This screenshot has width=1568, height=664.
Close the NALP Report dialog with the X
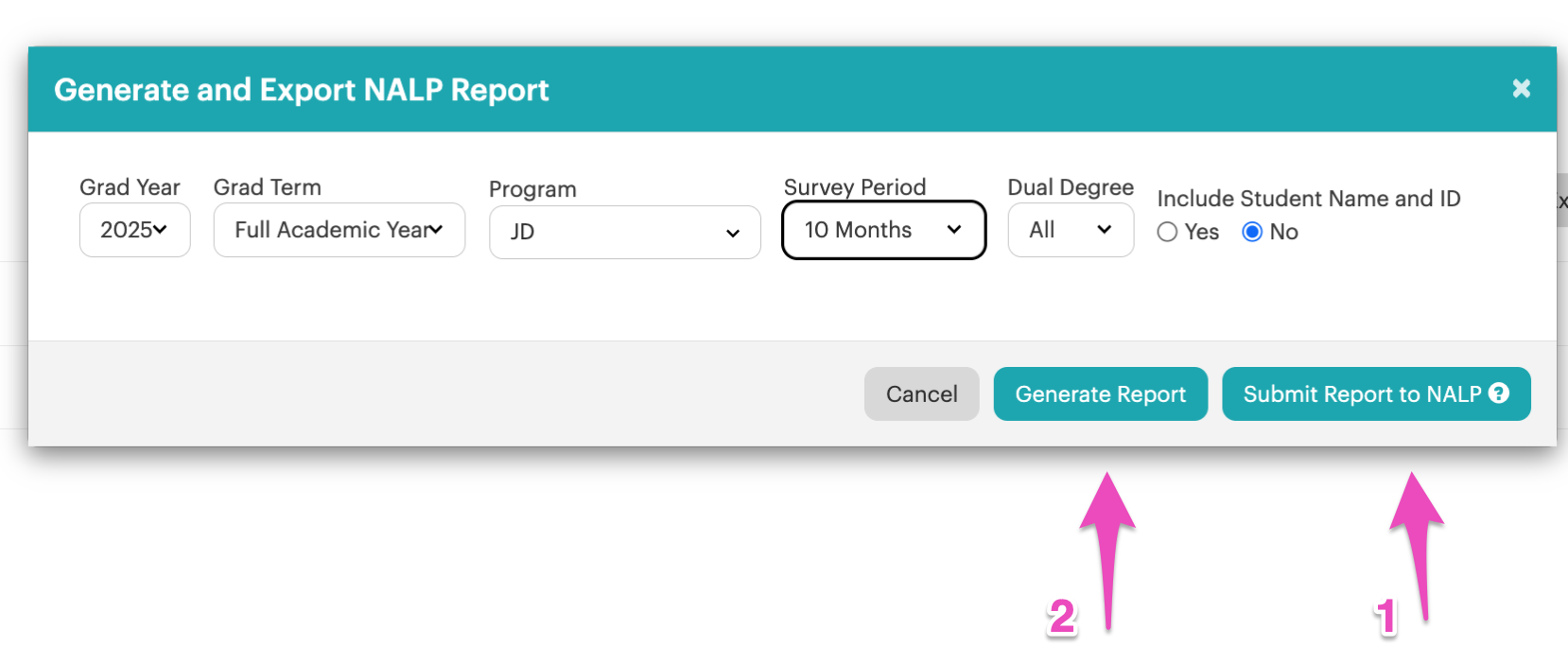click(x=1521, y=88)
